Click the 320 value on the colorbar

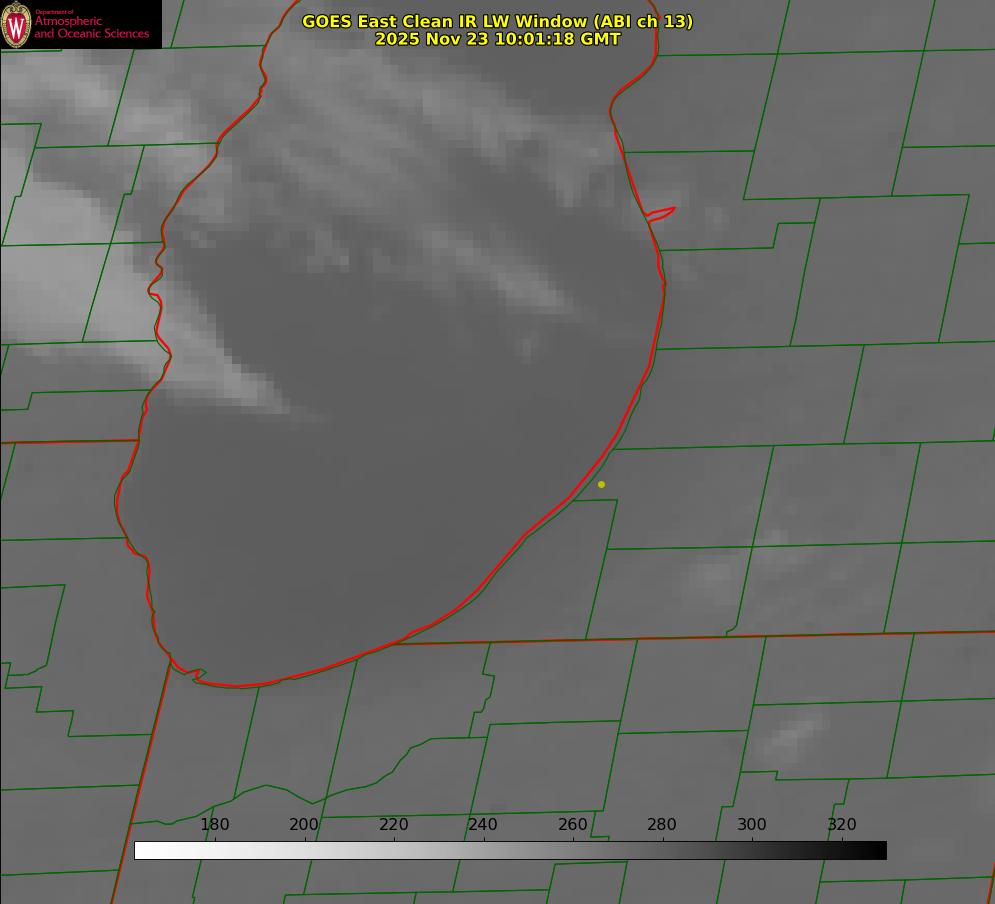[841, 825]
